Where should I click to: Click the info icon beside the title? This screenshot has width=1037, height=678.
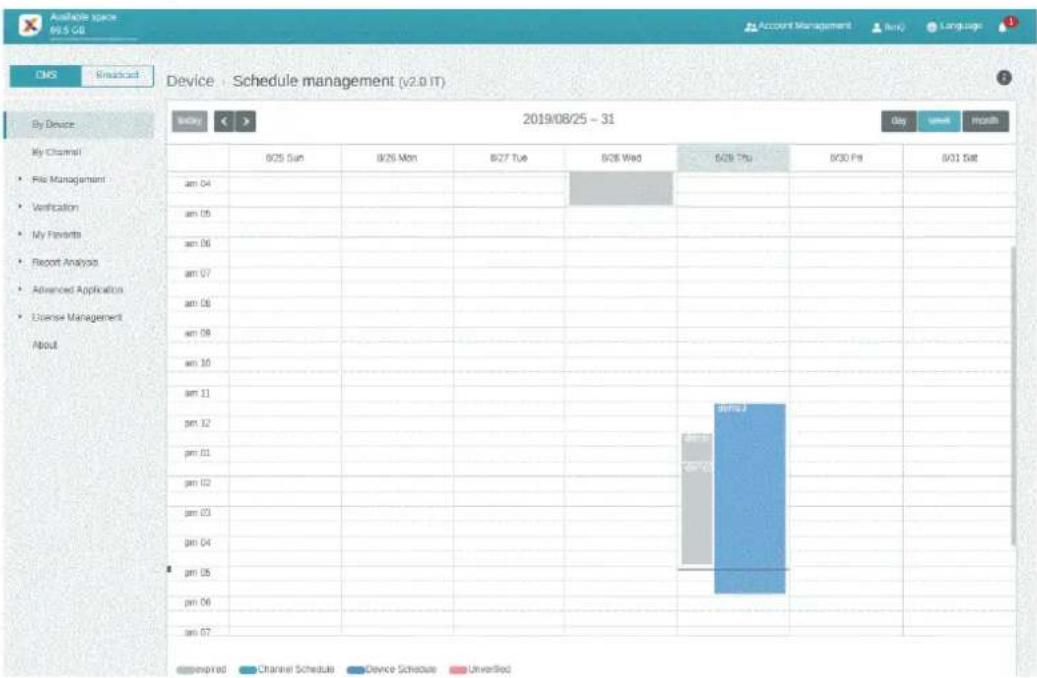(1003, 77)
